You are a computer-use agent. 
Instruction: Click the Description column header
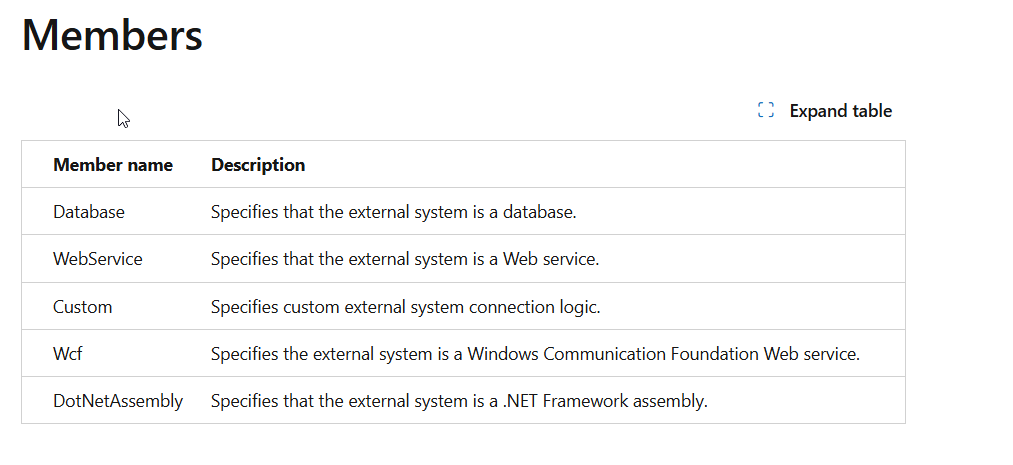click(x=258, y=165)
